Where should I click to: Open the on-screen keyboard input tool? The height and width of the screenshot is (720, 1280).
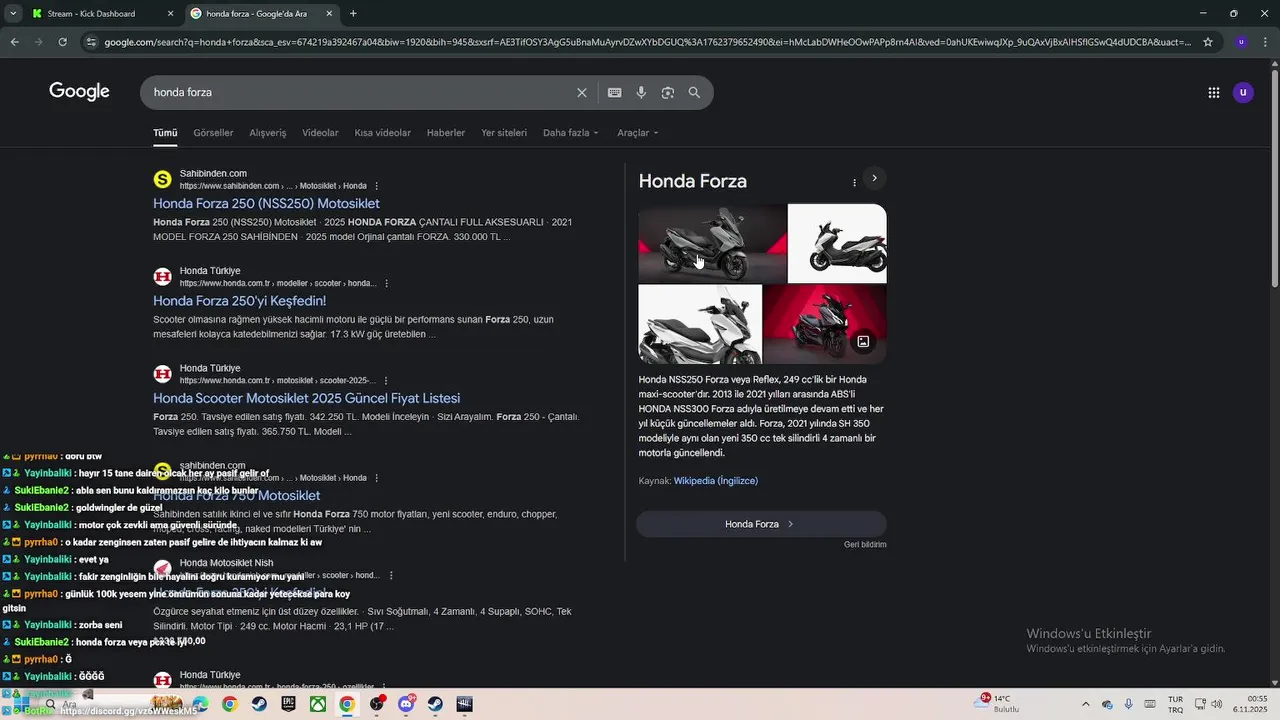614,92
